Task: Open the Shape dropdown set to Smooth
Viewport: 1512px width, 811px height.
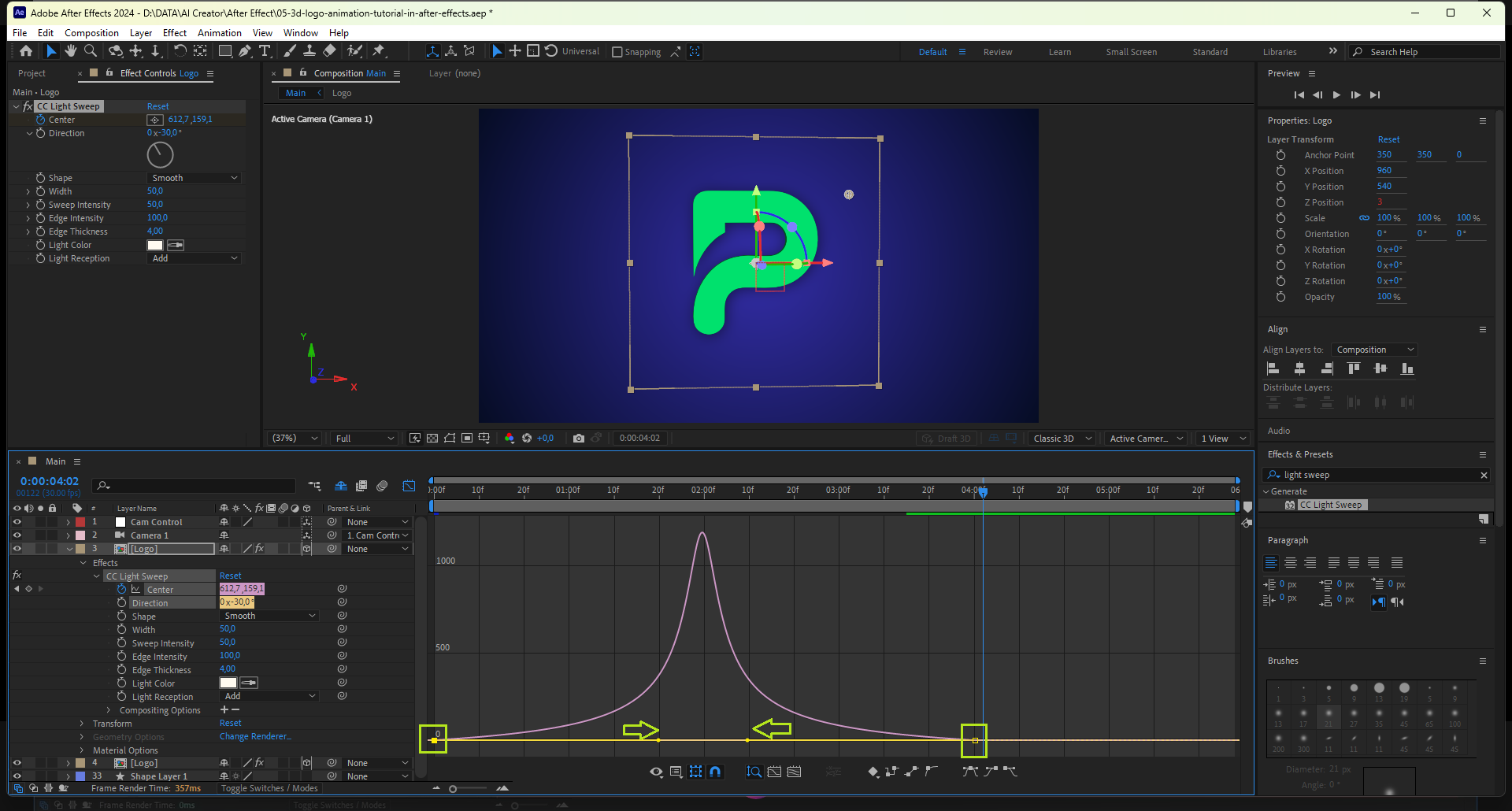Action: tap(195, 178)
